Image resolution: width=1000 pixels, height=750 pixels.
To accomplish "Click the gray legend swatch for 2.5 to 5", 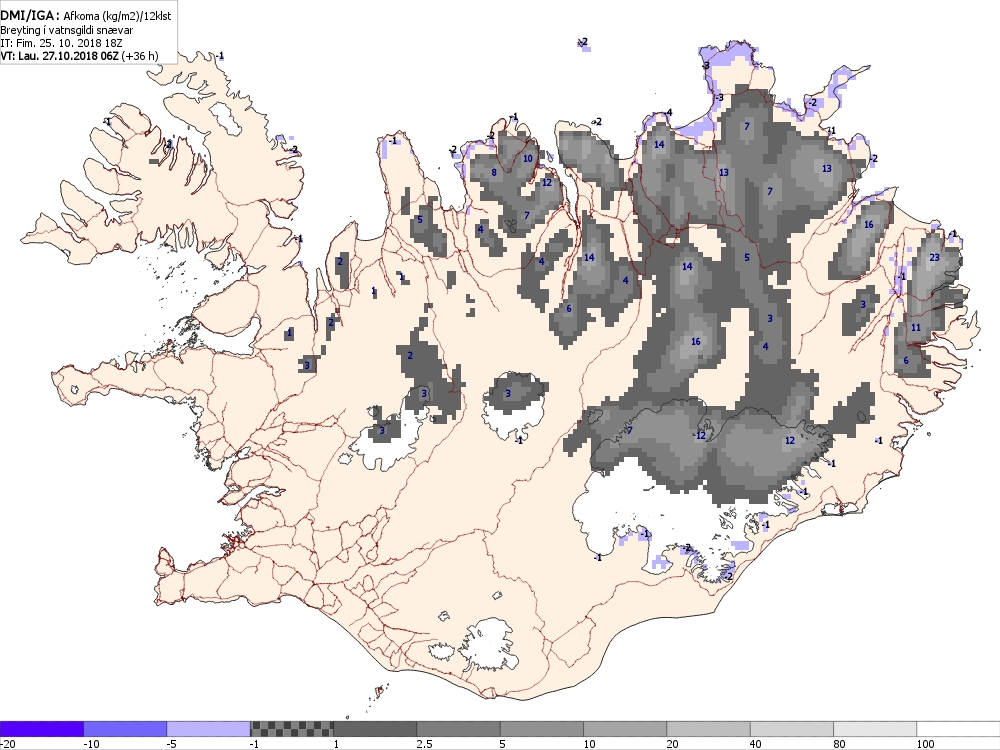I will pyautogui.click(x=459, y=729).
